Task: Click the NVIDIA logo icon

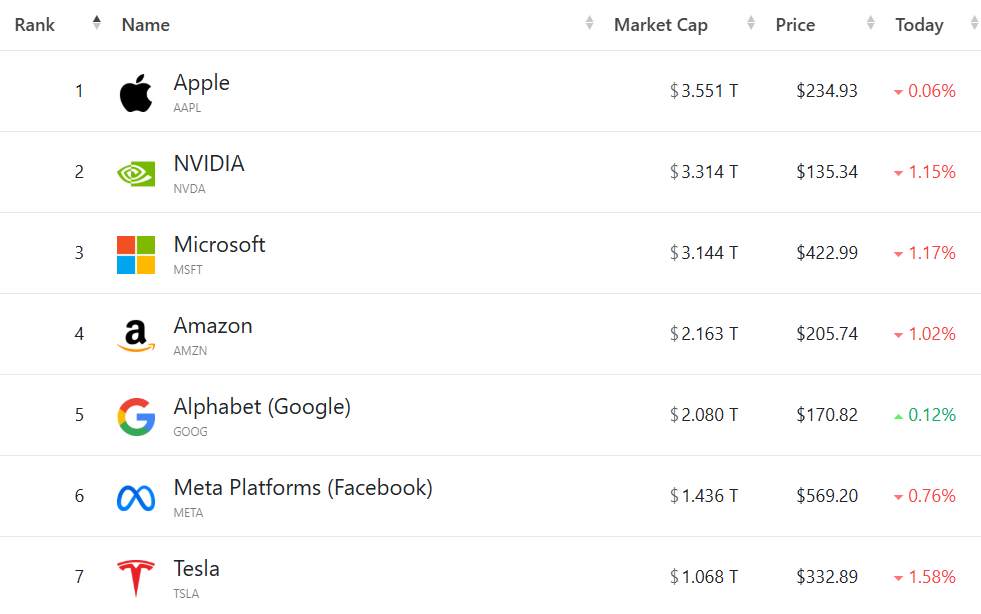Action: click(136, 174)
